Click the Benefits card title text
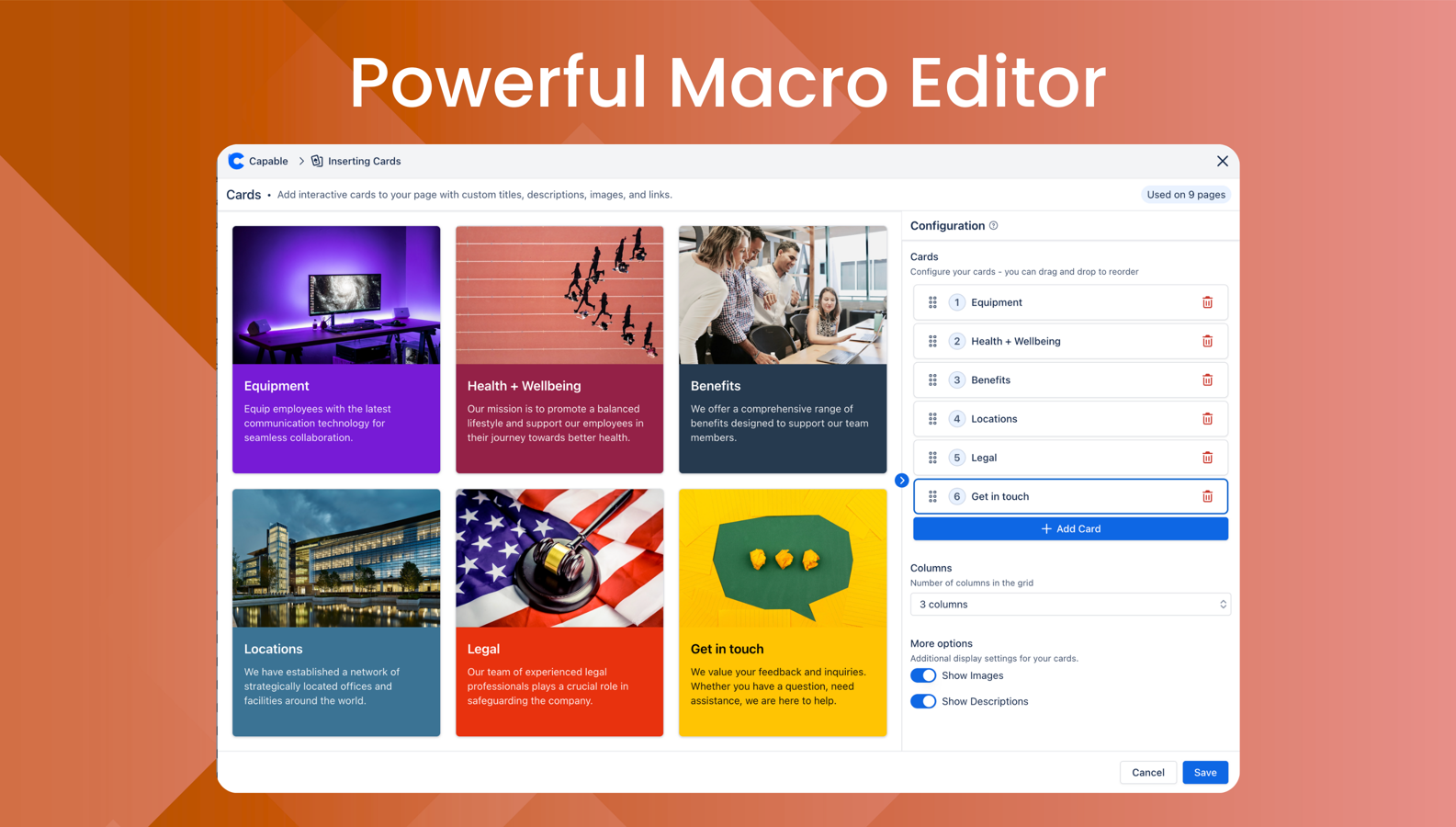 coord(716,386)
